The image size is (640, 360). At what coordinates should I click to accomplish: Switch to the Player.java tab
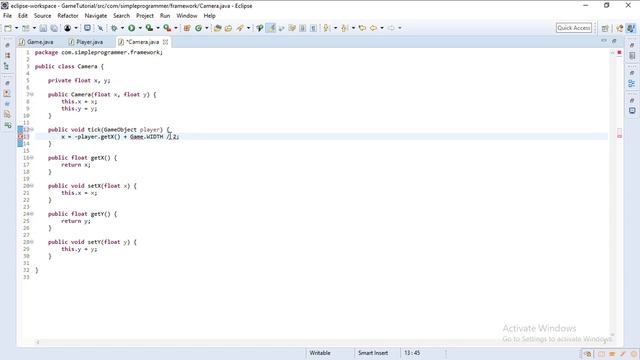86,42
